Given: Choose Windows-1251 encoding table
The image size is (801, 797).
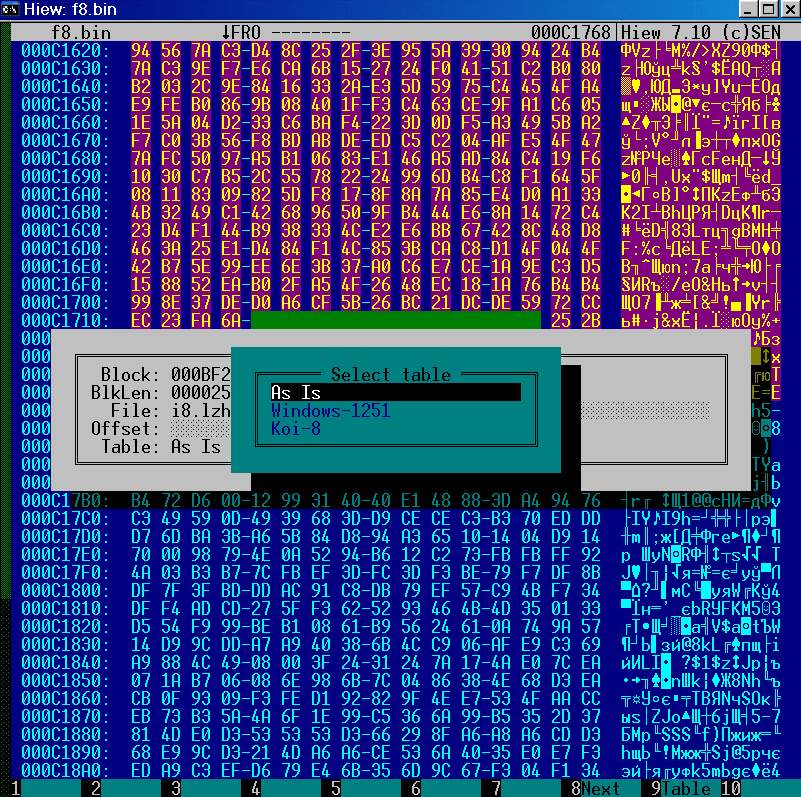Looking at the screenshot, I should tap(330, 411).
